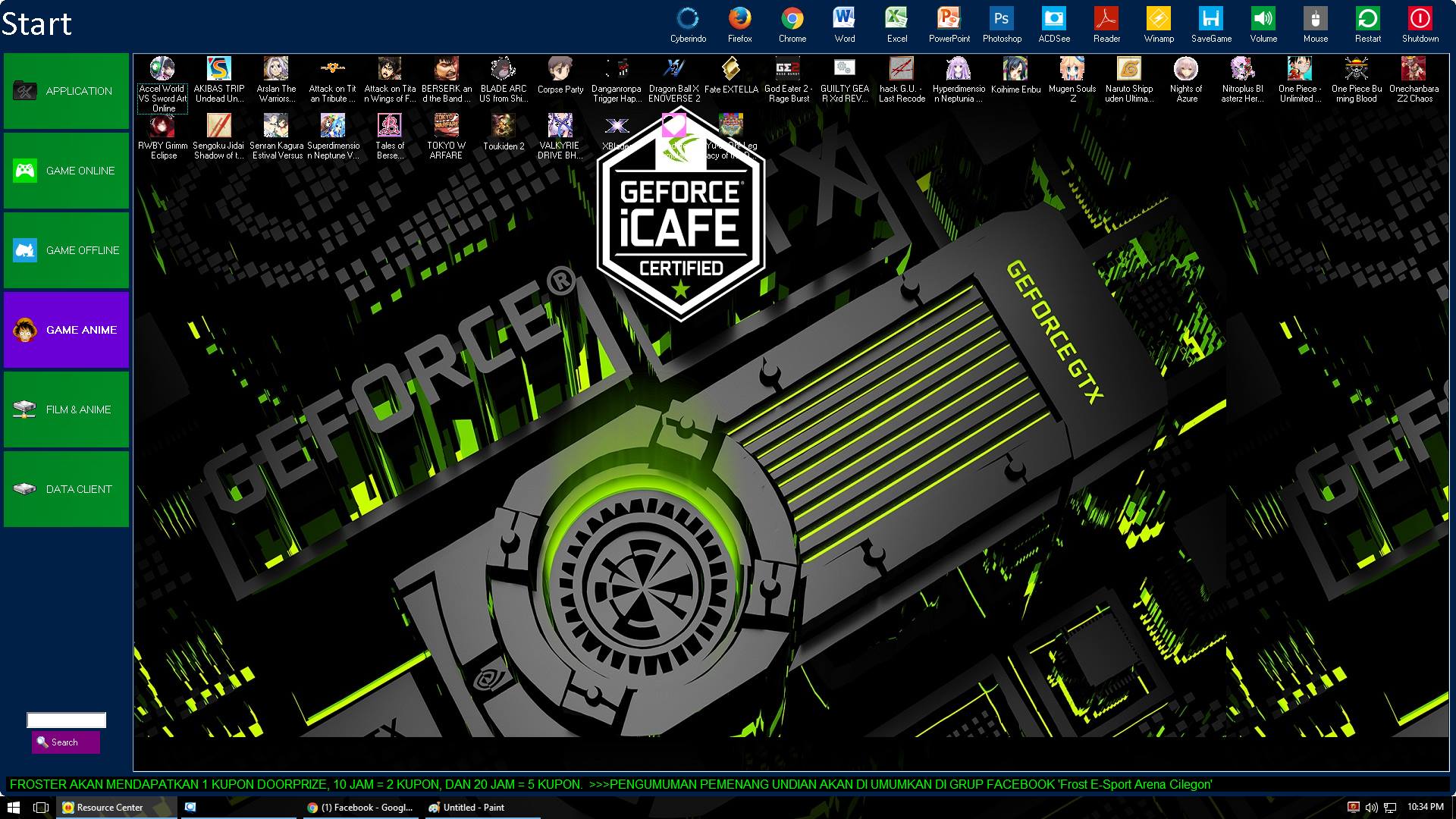Image resolution: width=1456 pixels, height=819 pixels.
Task: Open the Windows Start button on taskbar
Action: click(x=13, y=808)
